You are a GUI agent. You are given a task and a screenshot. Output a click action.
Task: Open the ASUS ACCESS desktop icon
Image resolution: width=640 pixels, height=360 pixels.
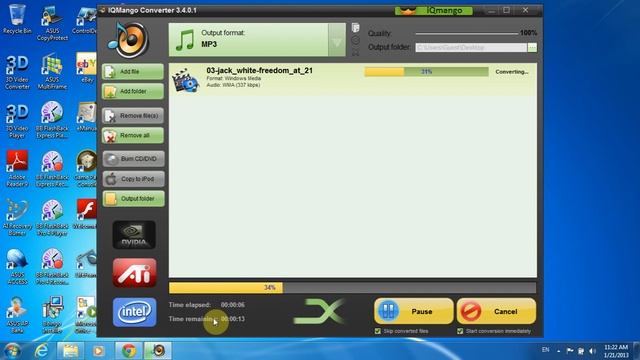tap(17, 267)
